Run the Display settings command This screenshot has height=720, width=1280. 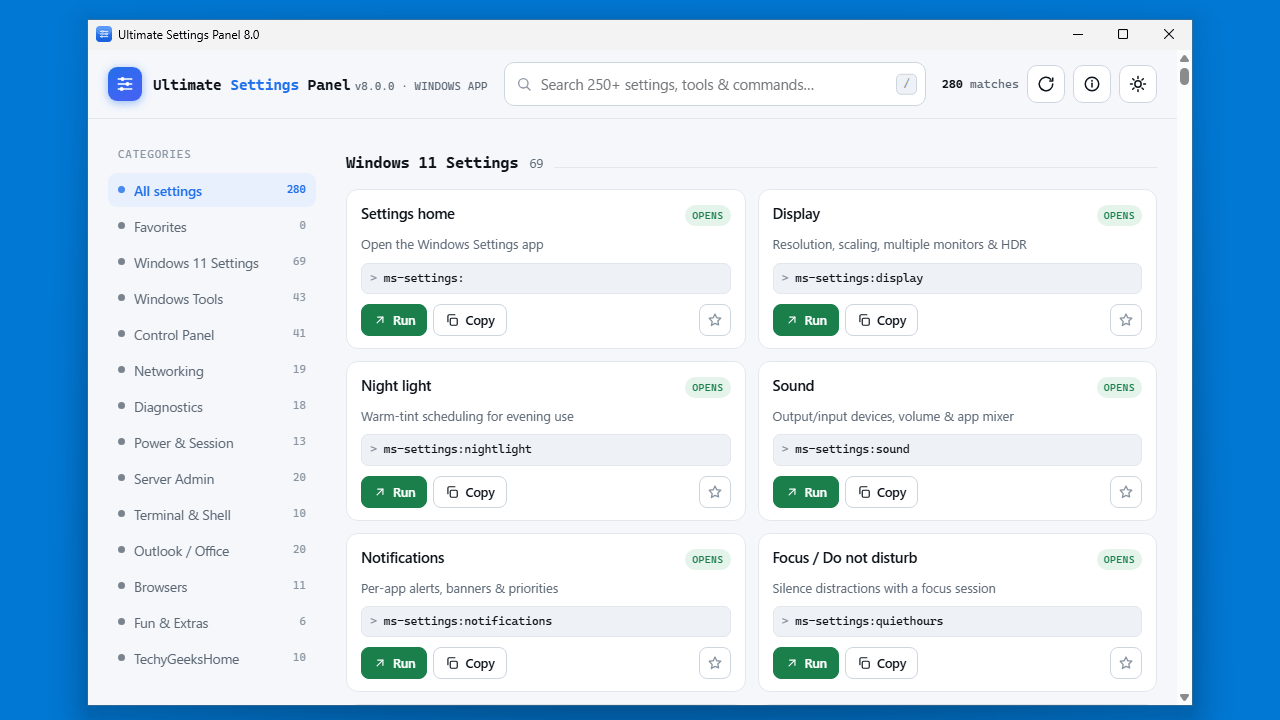(806, 320)
